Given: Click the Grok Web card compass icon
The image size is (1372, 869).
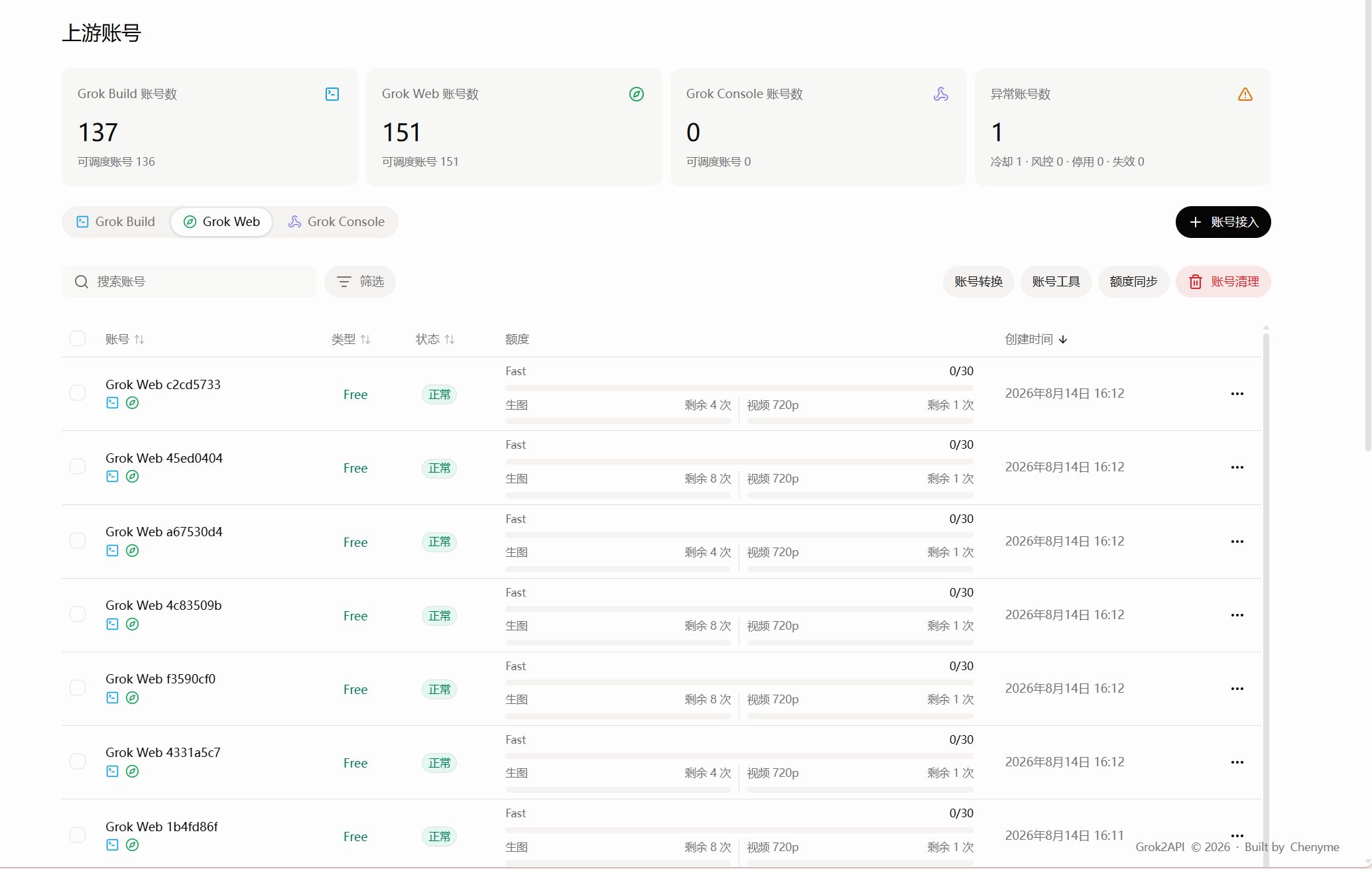Looking at the screenshot, I should click(x=637, y=94).
